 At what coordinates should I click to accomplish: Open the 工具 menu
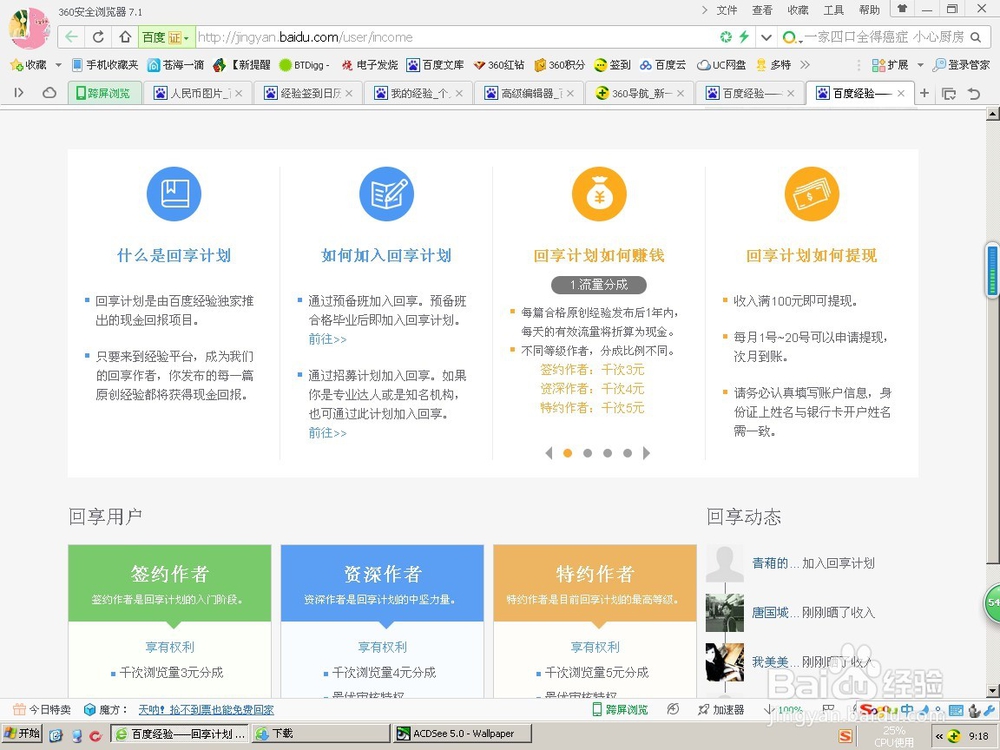[834, 10]
